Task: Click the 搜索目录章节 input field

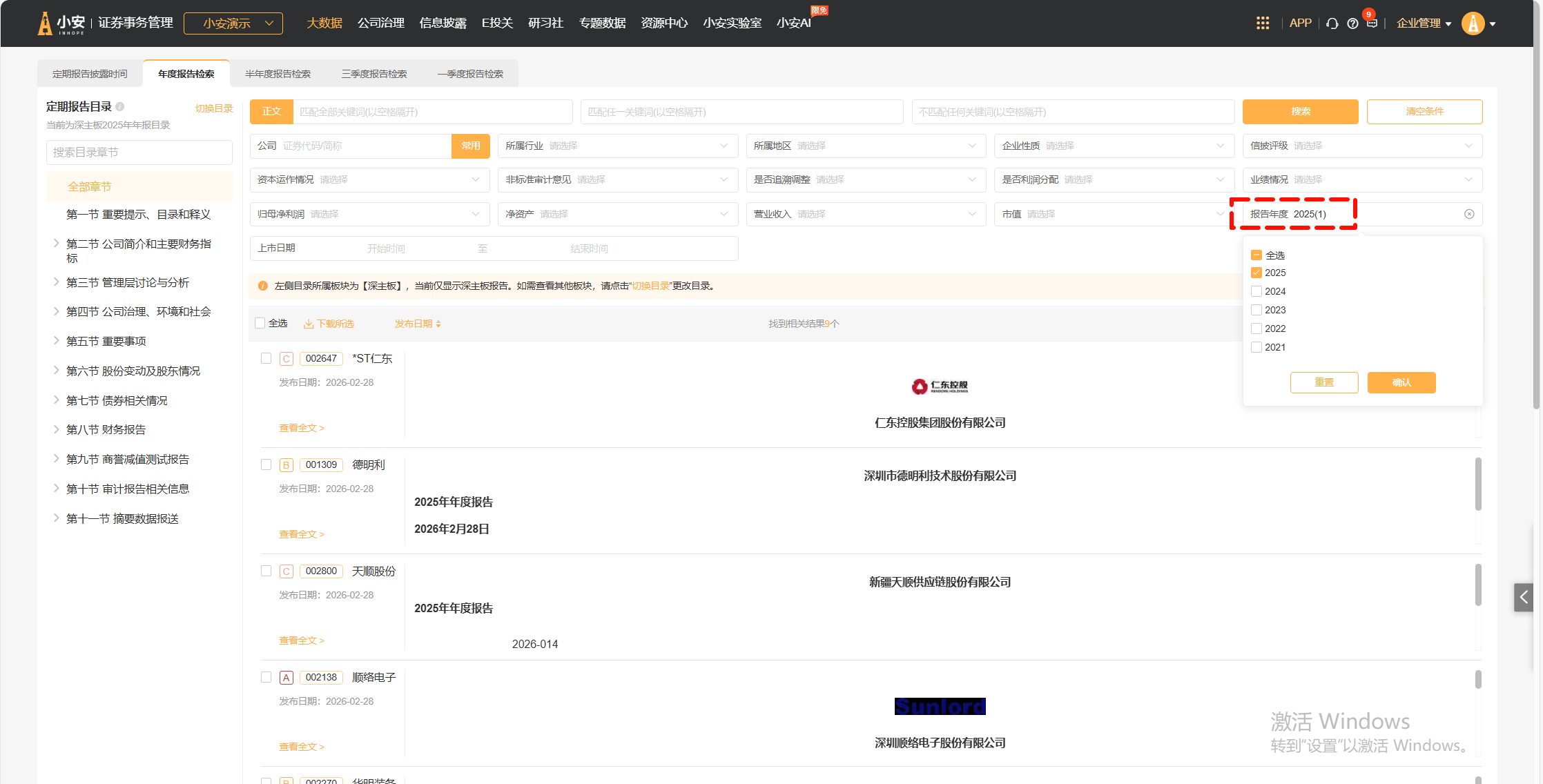Action: [139, 153]
